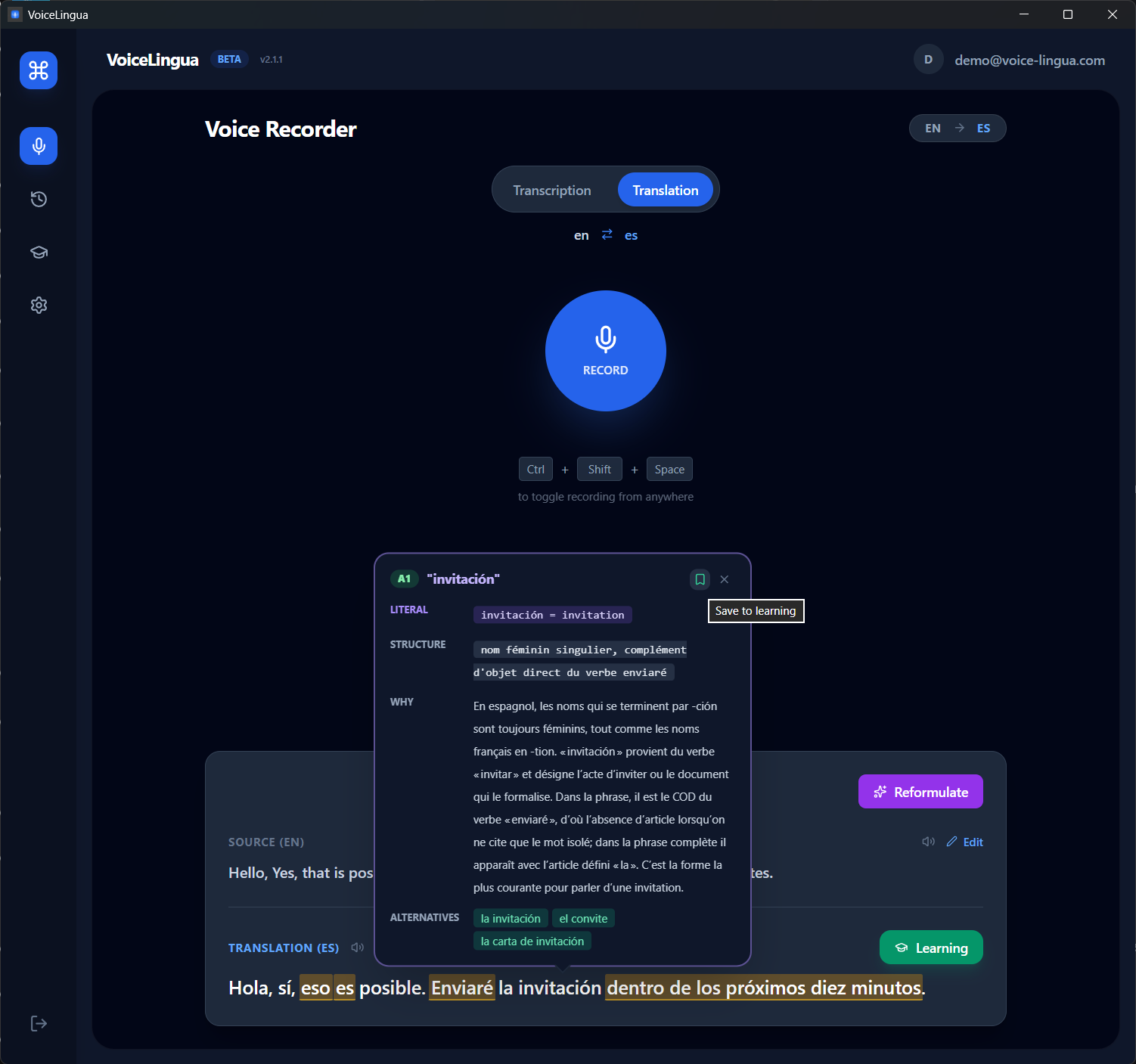Click the Space key hint
The width and height of the screenshot is (1136, 1064).
pyautogui.click(x=669, y=469)
